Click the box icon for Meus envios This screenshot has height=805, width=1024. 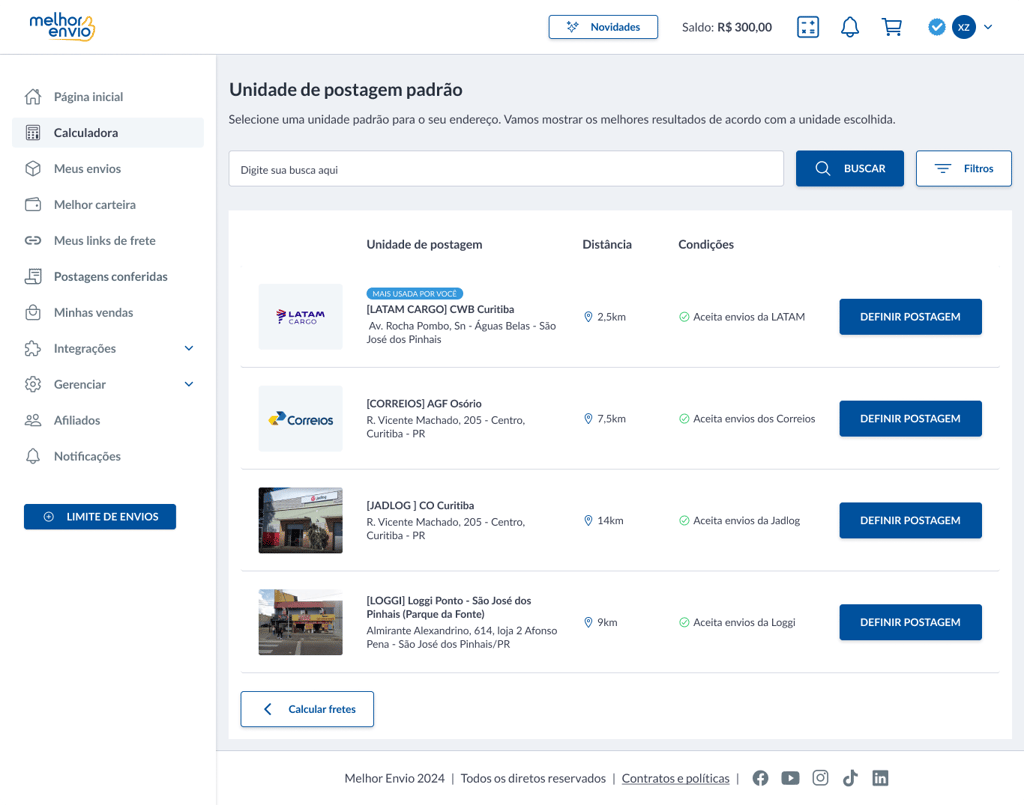pyautogui.click(x=33, y=168)
